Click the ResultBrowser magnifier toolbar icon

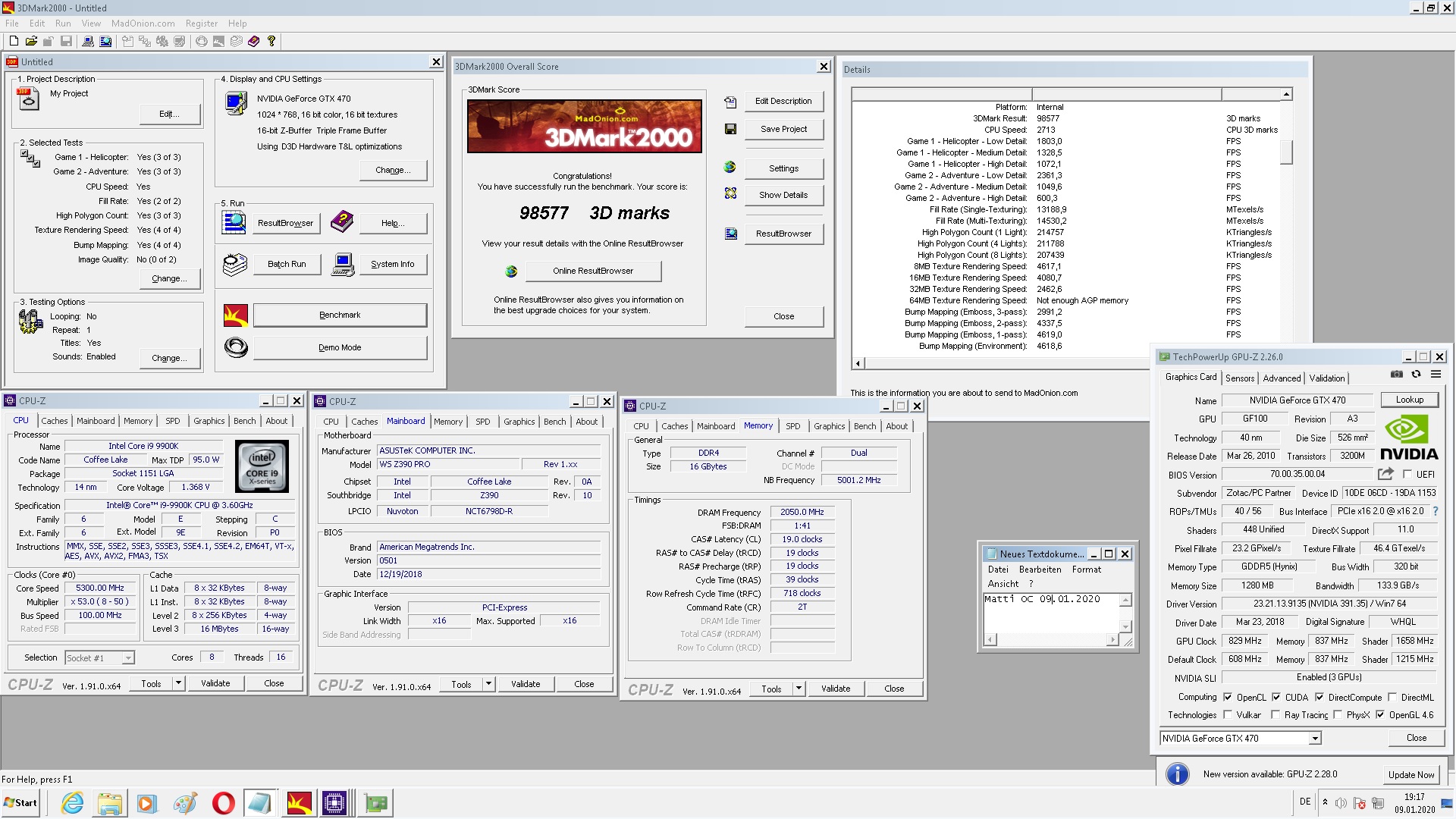point(105,41)
